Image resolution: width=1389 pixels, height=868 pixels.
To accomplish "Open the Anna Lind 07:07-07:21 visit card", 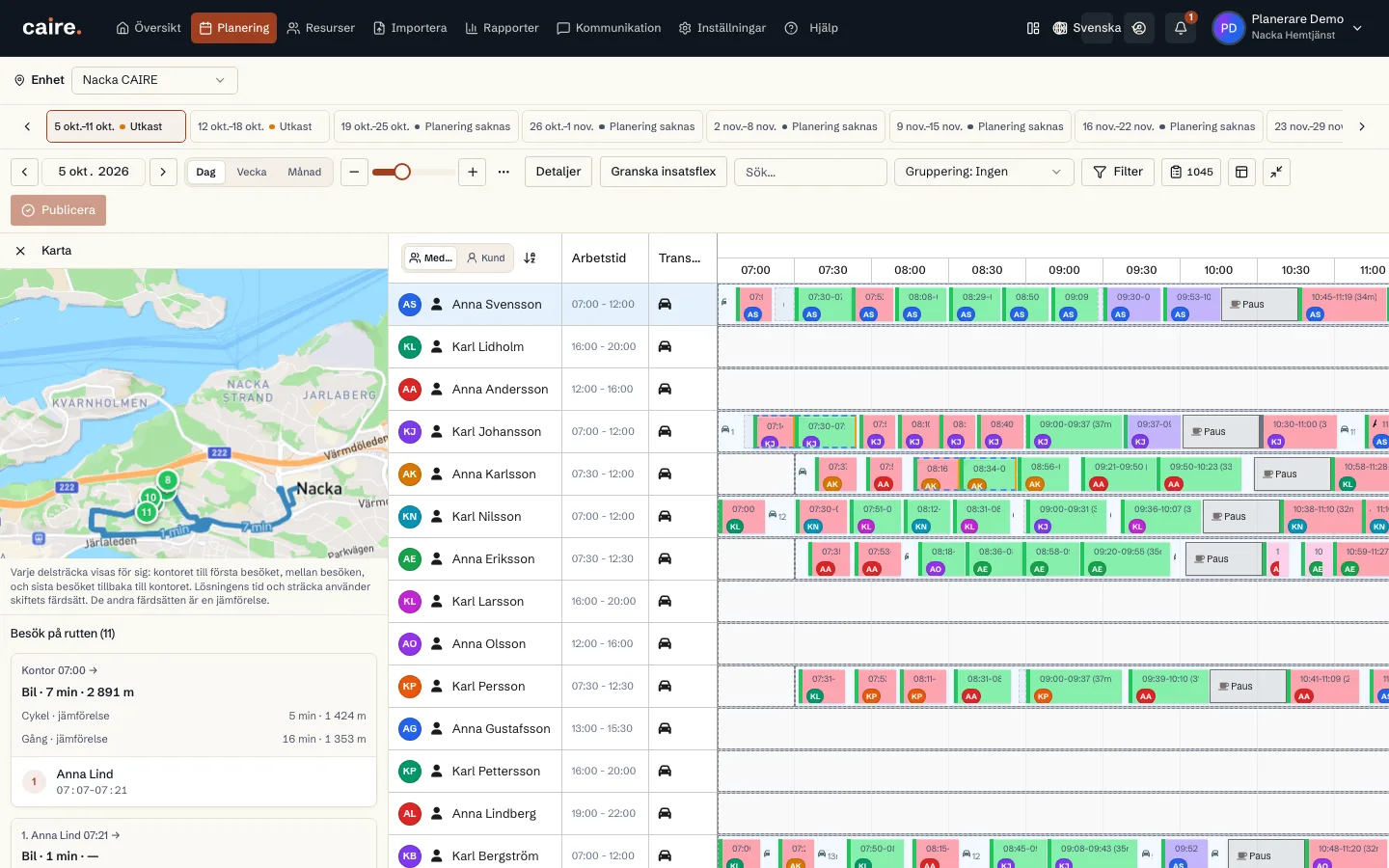I will pos(193,781).
